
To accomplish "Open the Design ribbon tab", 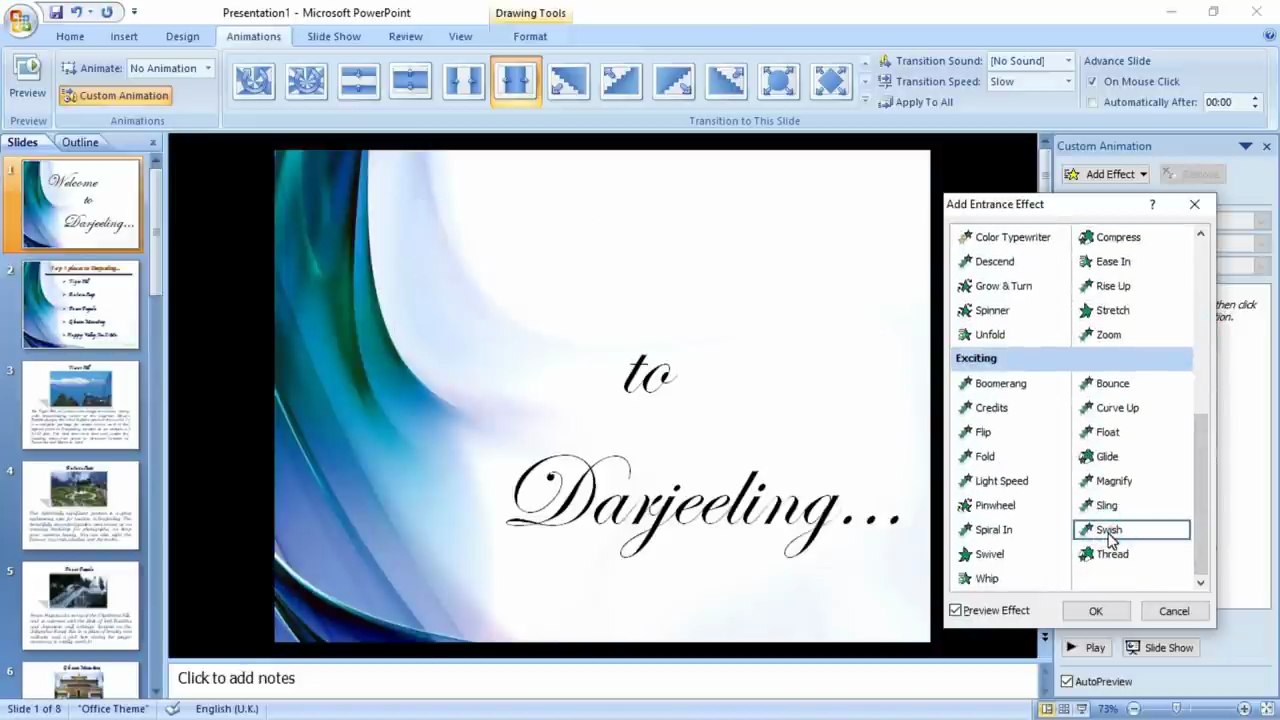I will 182,37.
